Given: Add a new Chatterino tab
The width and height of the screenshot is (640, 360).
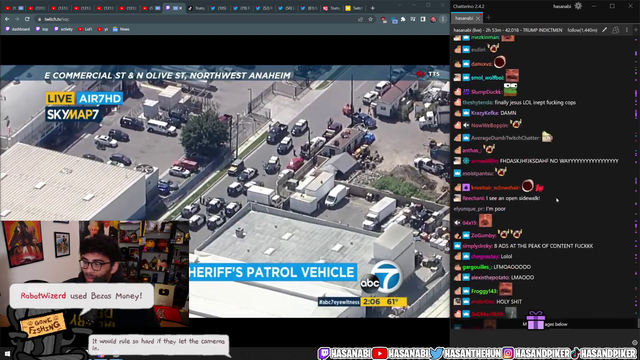Looking at the screenshot, I should [x=488, y=18].
